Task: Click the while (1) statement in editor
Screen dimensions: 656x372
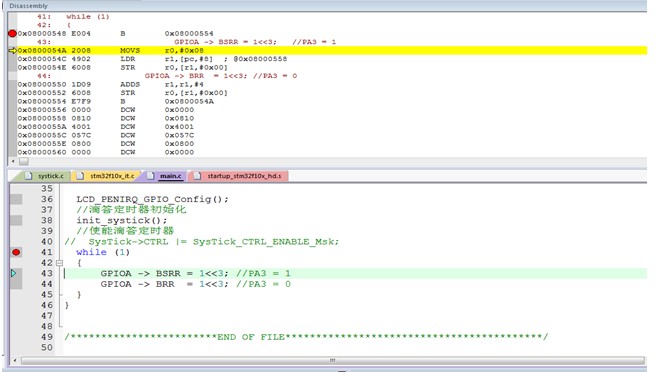Action: coord(103,252)
